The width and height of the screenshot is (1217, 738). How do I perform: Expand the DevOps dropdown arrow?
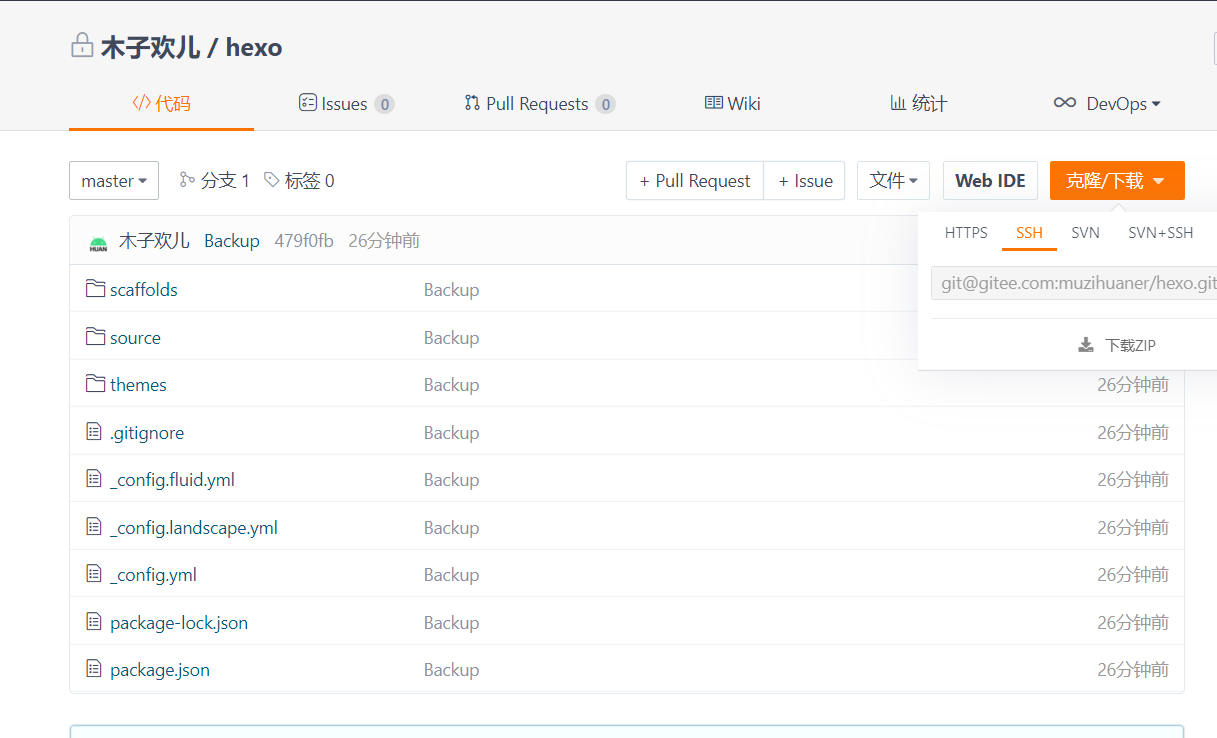(x=1156, y=104)
